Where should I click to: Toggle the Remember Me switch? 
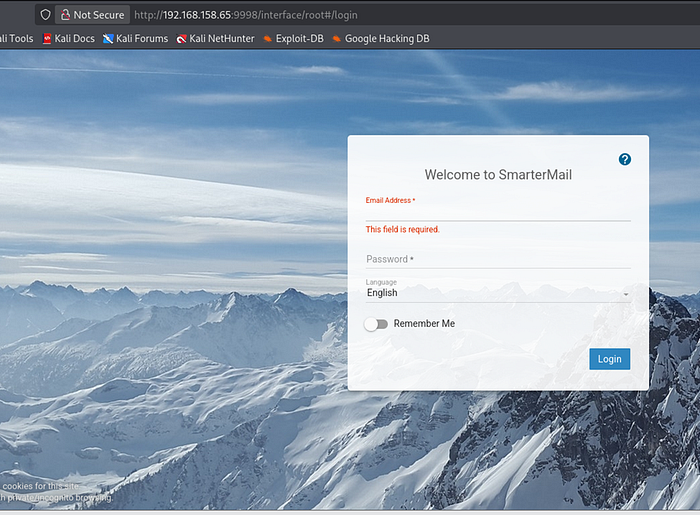(x=376, y=324)
